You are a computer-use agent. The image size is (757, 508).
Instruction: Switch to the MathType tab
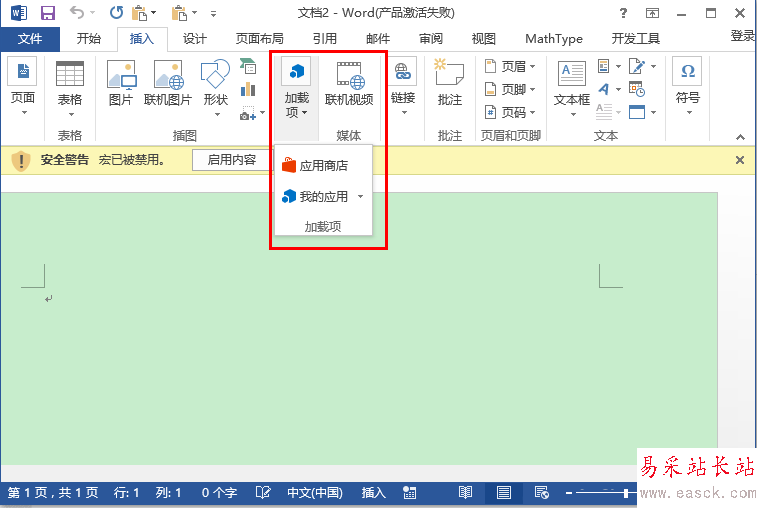554,39
